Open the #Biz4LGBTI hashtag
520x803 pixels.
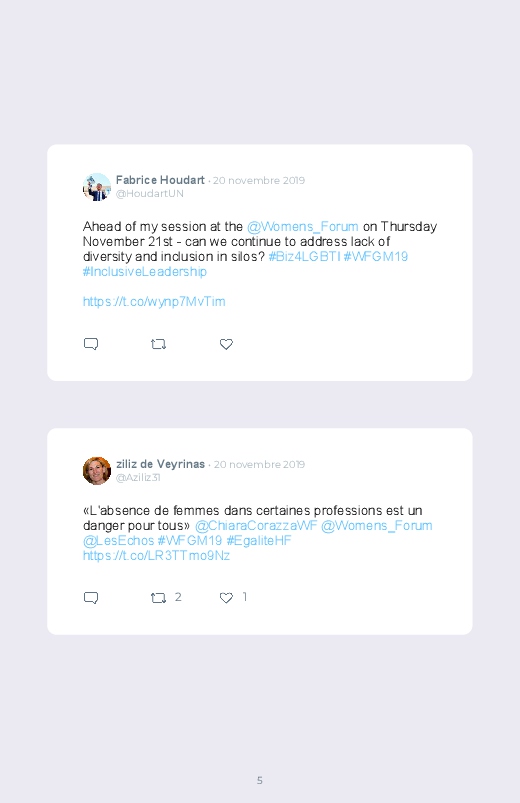(304, 257)
